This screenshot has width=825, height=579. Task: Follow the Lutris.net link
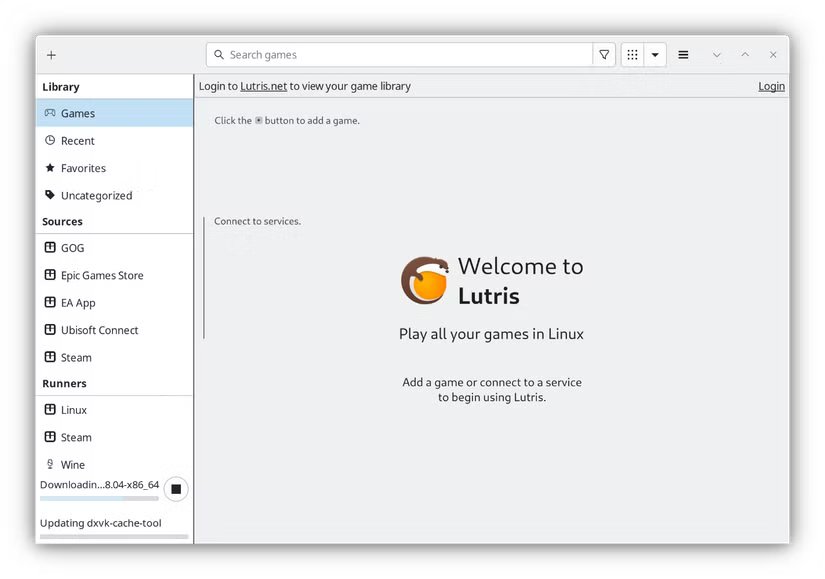[264, 86]
